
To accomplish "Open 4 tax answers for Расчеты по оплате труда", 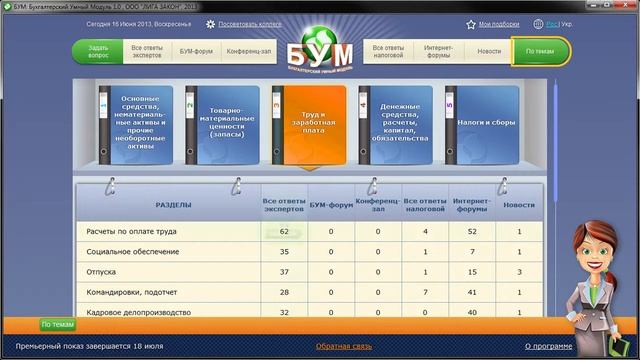I will pos(425,231).
